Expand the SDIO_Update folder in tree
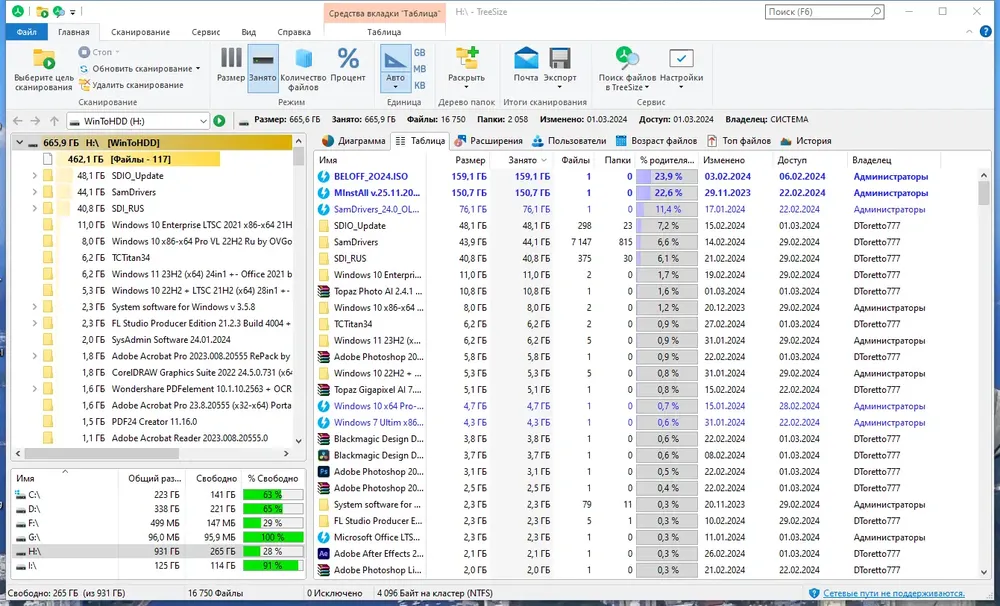 point(34,176)
